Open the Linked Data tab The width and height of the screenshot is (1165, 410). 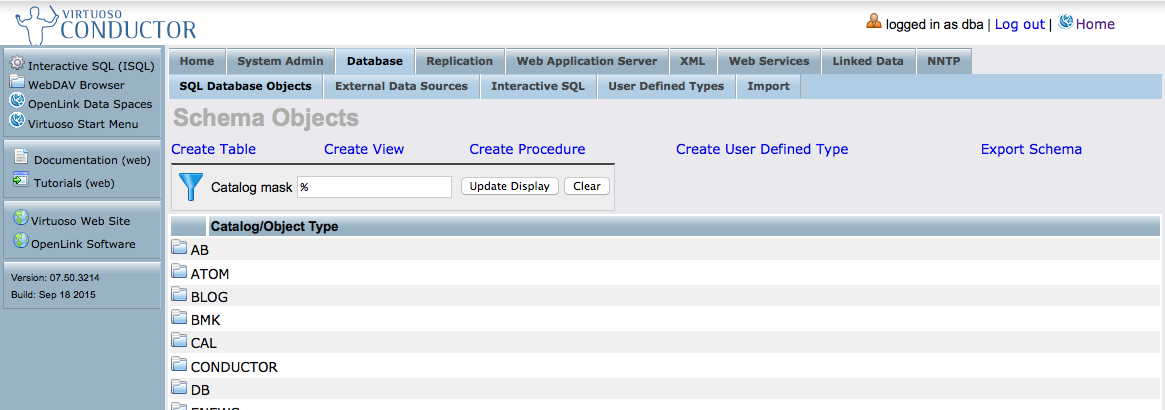867,61
